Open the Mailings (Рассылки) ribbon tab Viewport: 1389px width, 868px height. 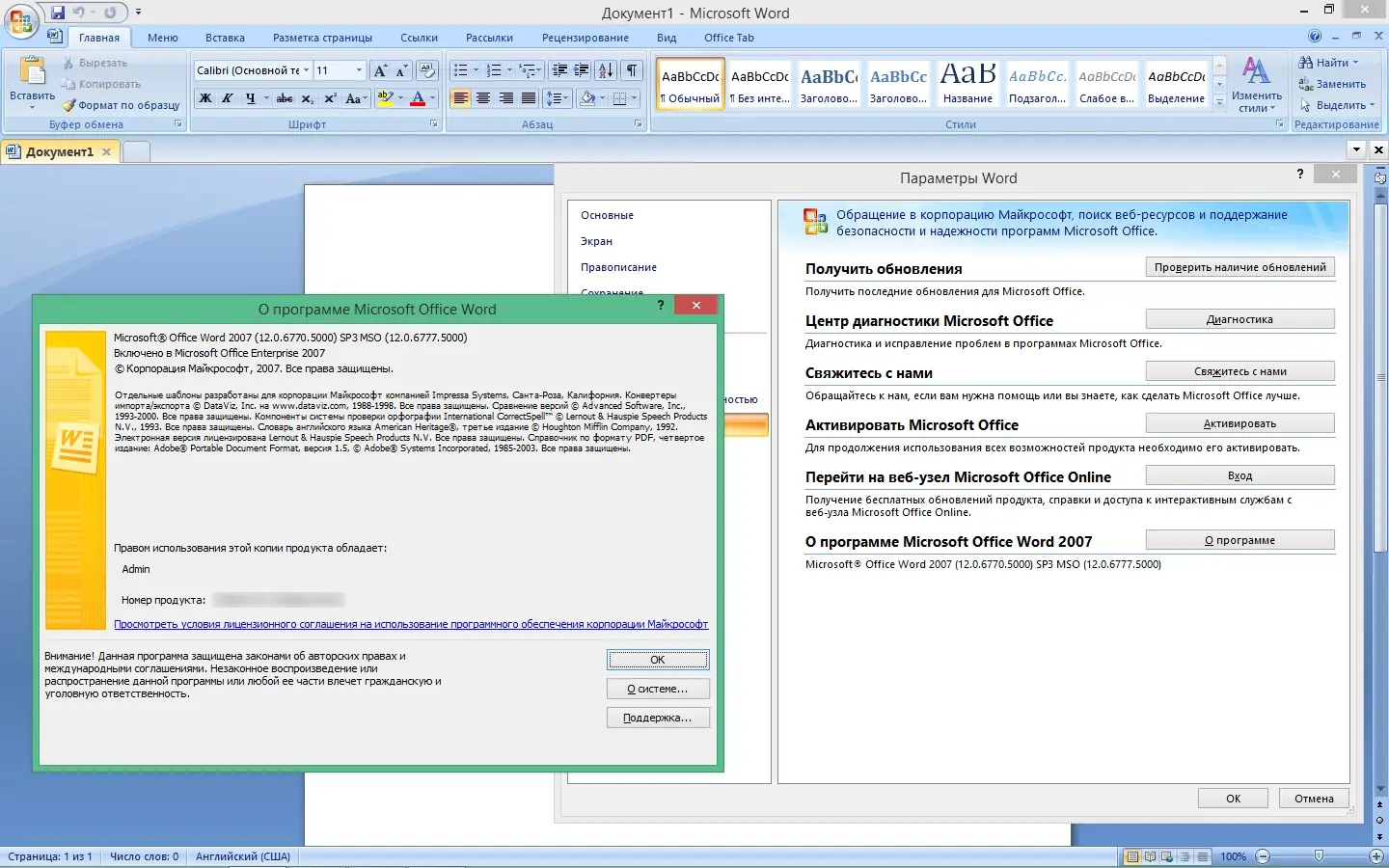489,38
